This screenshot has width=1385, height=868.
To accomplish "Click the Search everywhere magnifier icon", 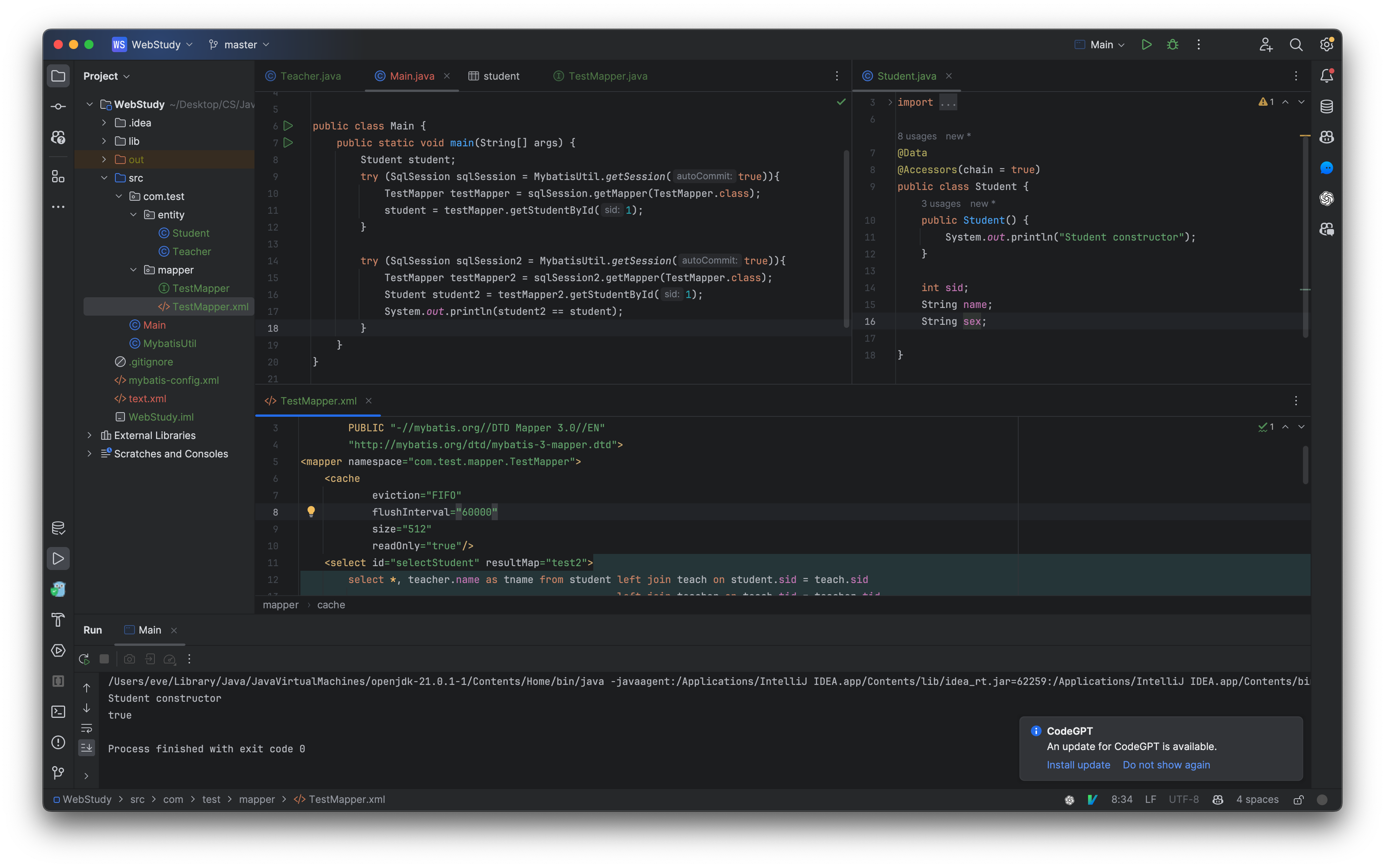I will pos(1295,44).
